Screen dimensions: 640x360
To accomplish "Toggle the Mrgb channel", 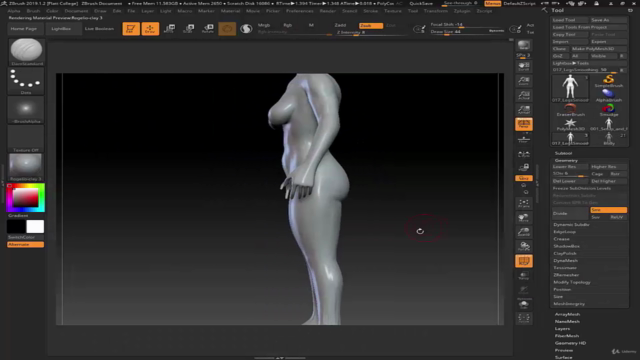I will pyautogui.click(x=264, y=25).
